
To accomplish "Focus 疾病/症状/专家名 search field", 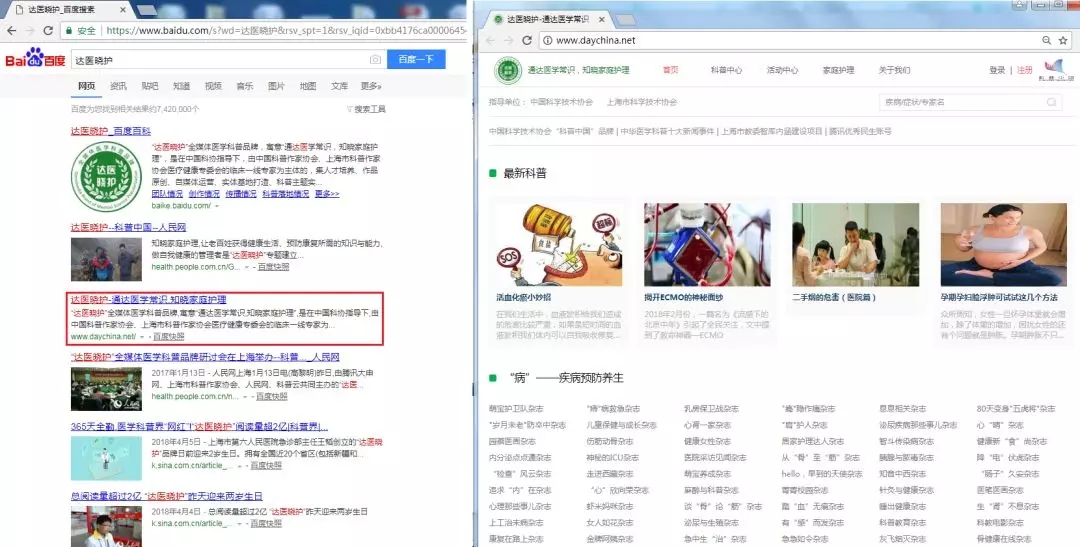I will [964, 102].
